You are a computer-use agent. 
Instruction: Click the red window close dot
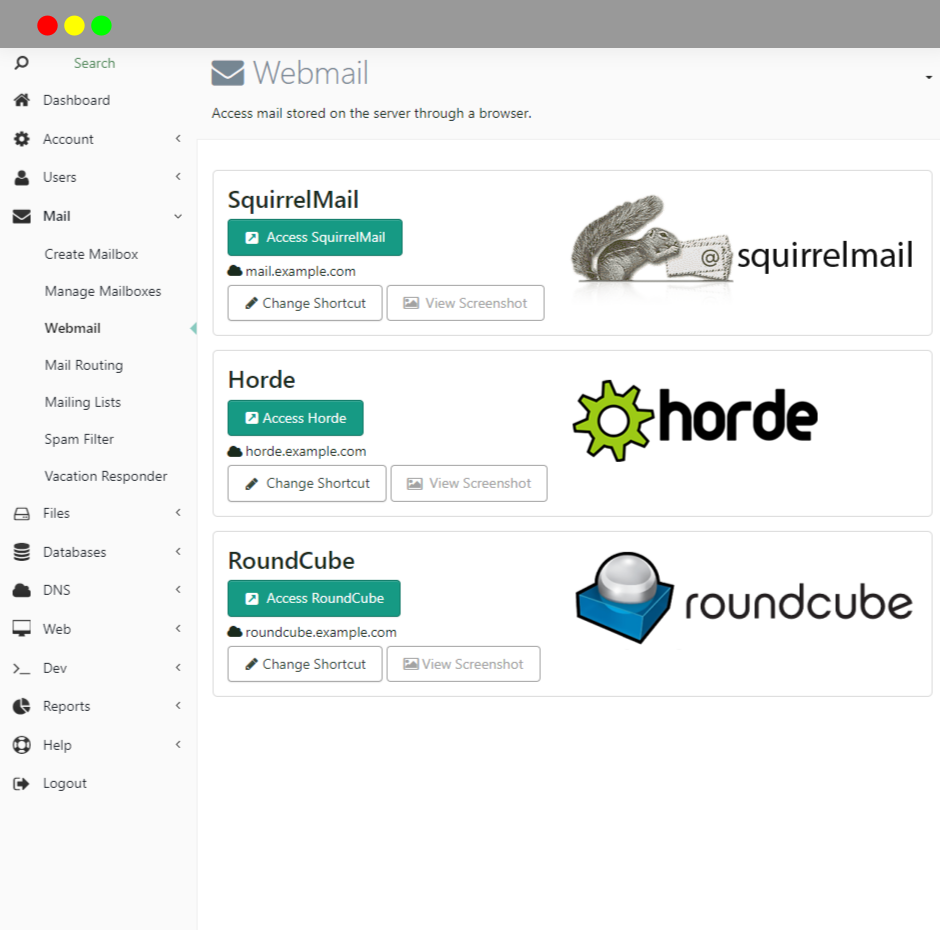[x=47, y=26]
